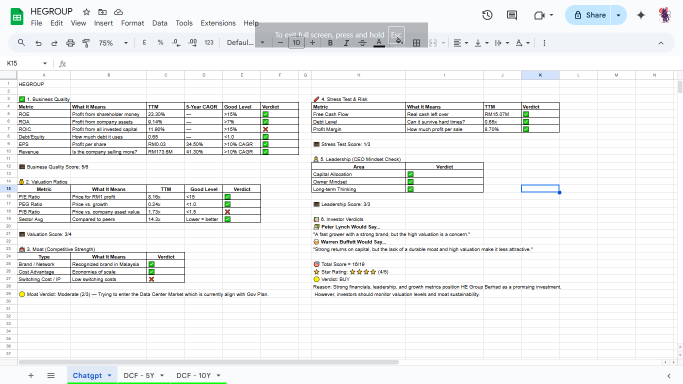The image size is (683, 384).
Task: Open Meet call options arrow
Action: click(551, 15)
